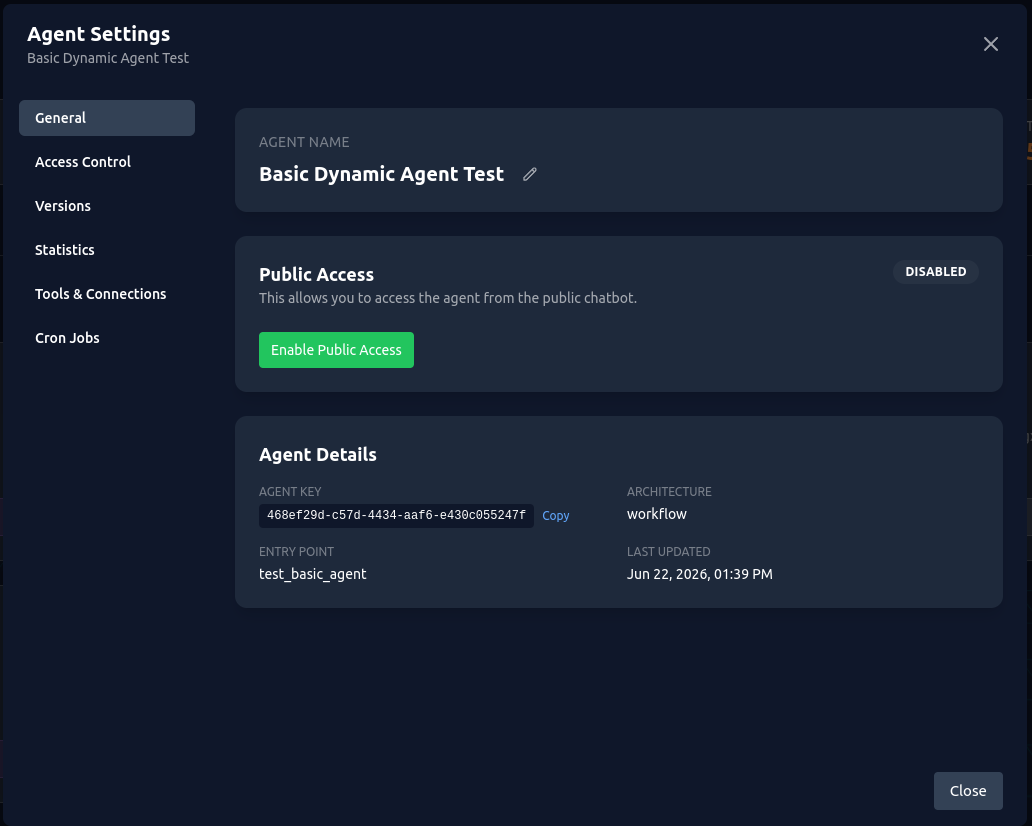Click the 'Agent Details' heading

[x=318, y=455]
